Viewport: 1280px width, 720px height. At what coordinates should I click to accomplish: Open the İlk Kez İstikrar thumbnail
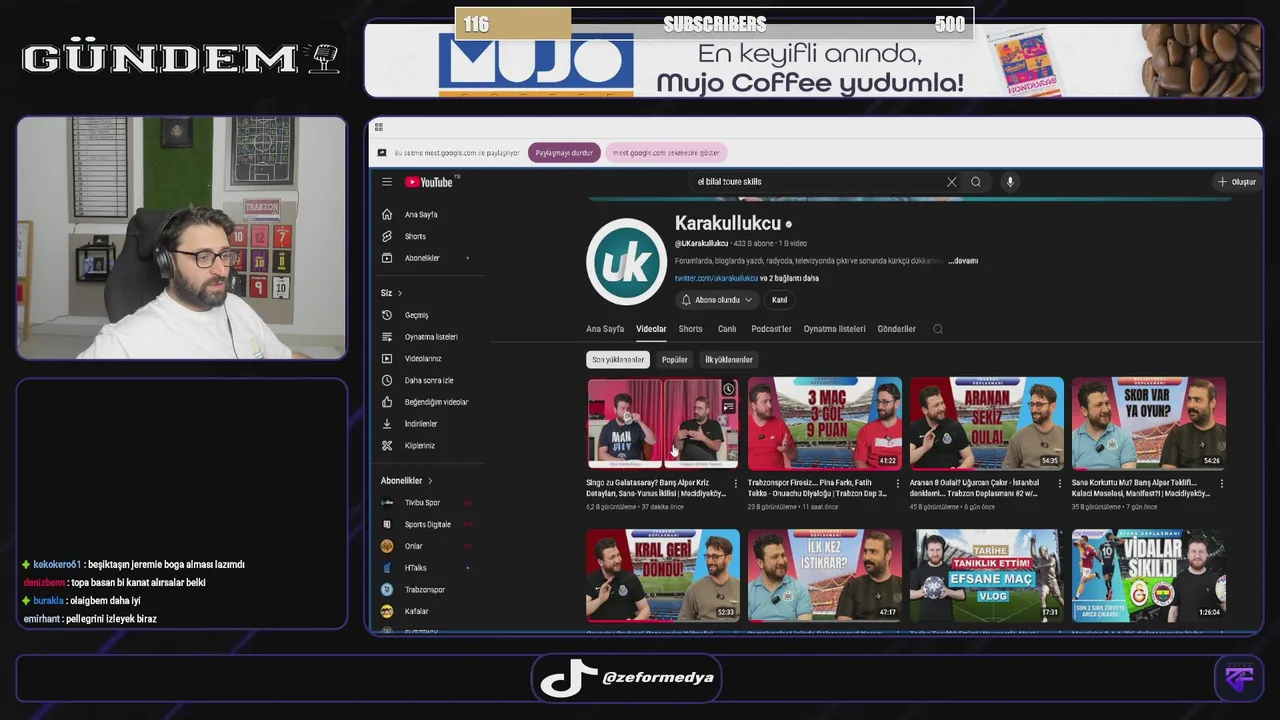coord(824,575)
